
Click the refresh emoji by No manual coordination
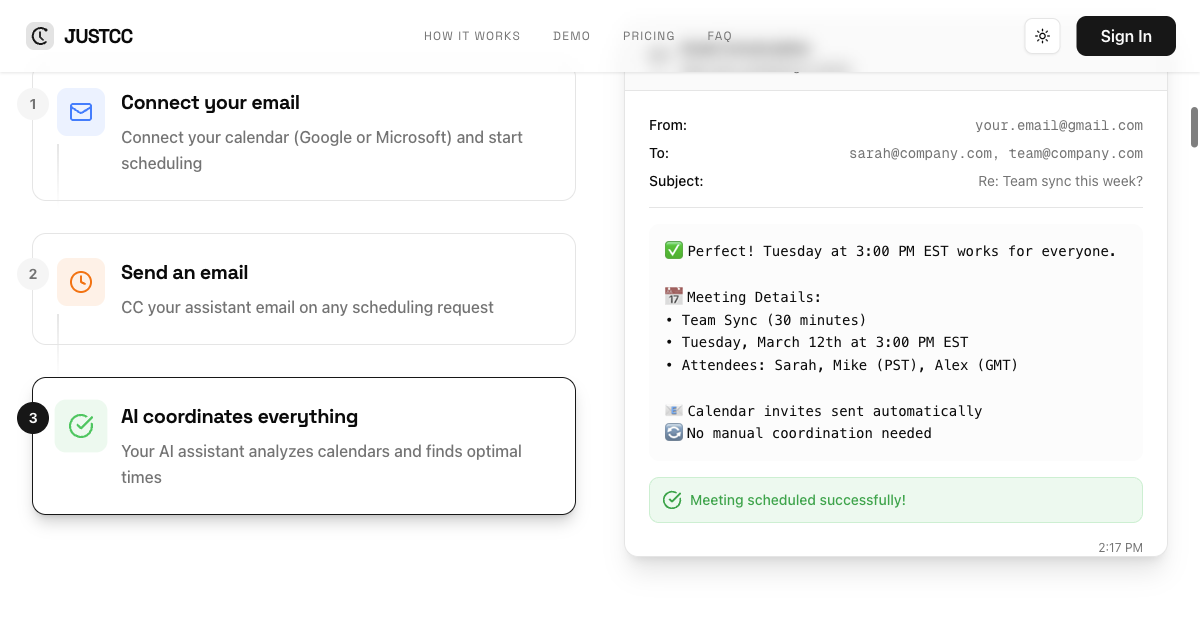pos(674,433)
